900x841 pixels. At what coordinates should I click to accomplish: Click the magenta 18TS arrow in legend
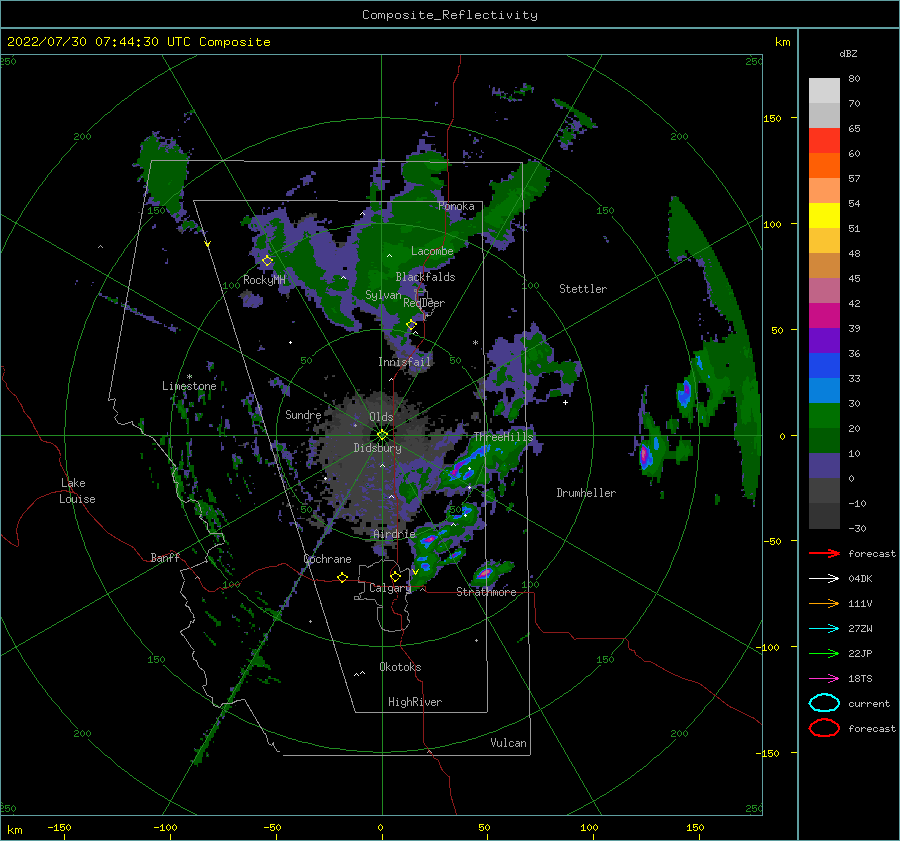[x=825, y=679]
